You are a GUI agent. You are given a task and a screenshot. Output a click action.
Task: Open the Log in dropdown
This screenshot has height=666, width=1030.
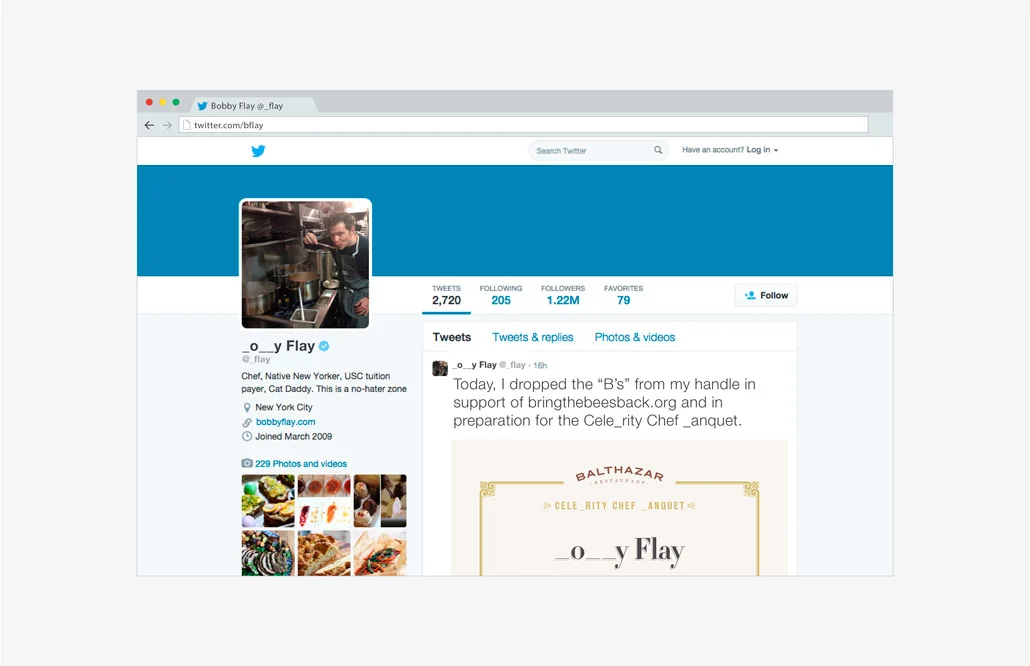coord(762,150)
